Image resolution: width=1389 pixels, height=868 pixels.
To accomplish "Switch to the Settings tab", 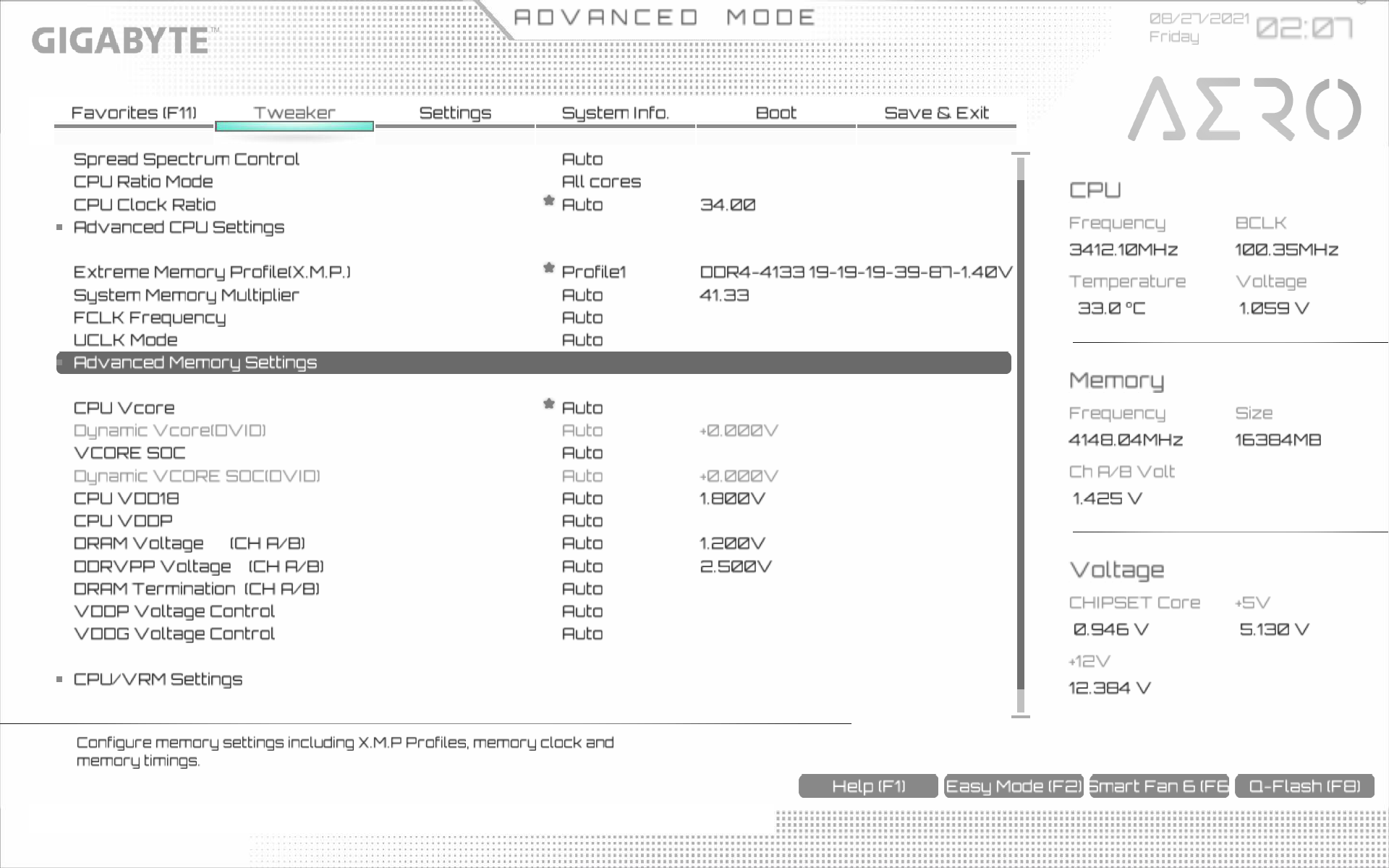I will [x=455, y=113].
